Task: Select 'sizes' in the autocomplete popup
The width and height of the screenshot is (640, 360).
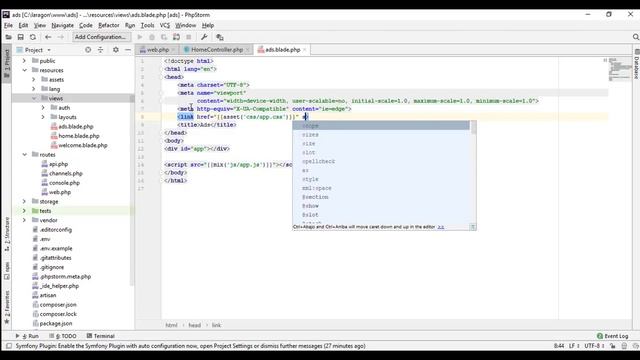Action: coord(381,135)
